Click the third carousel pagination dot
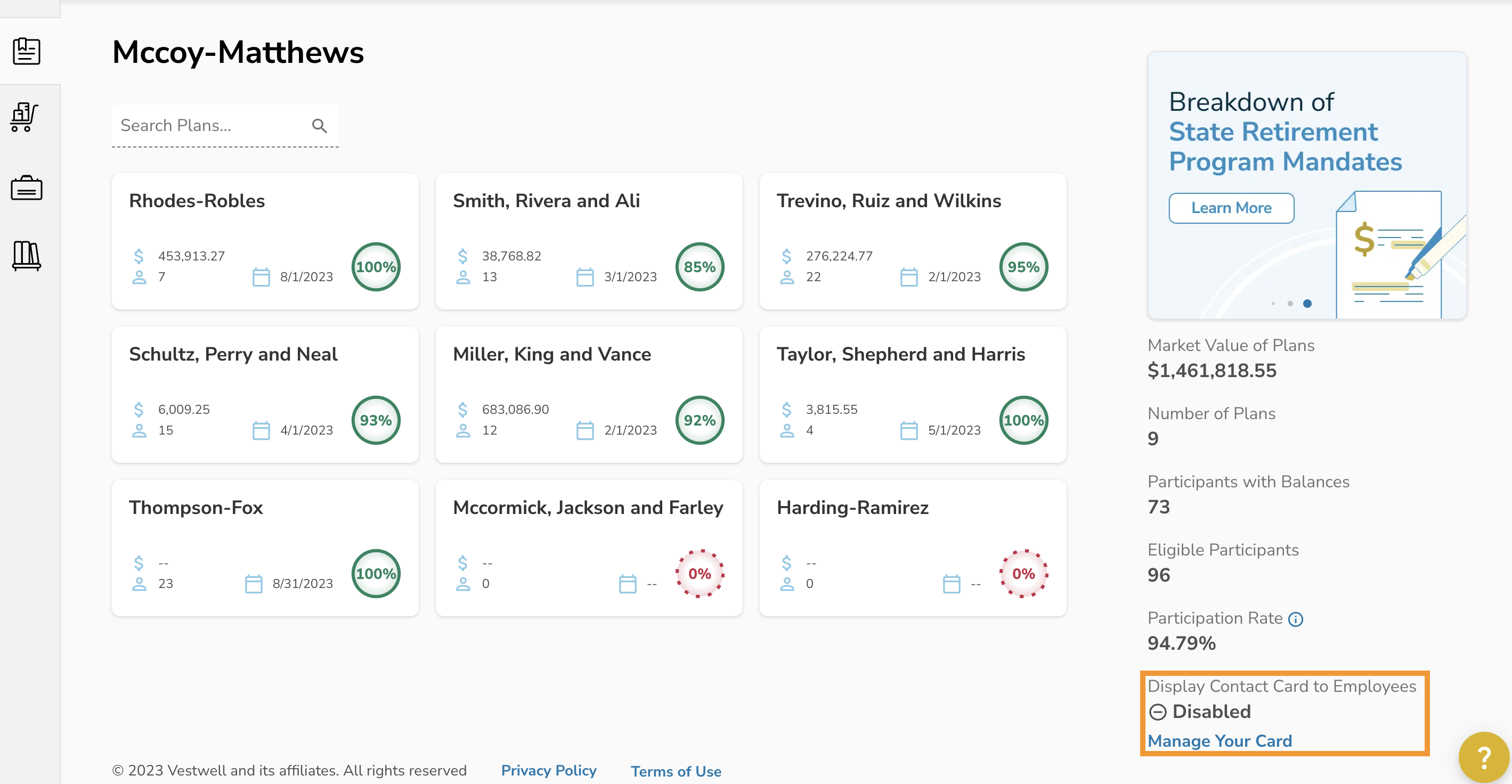This screenshot has height=784, width=1512. [1306, 304]
